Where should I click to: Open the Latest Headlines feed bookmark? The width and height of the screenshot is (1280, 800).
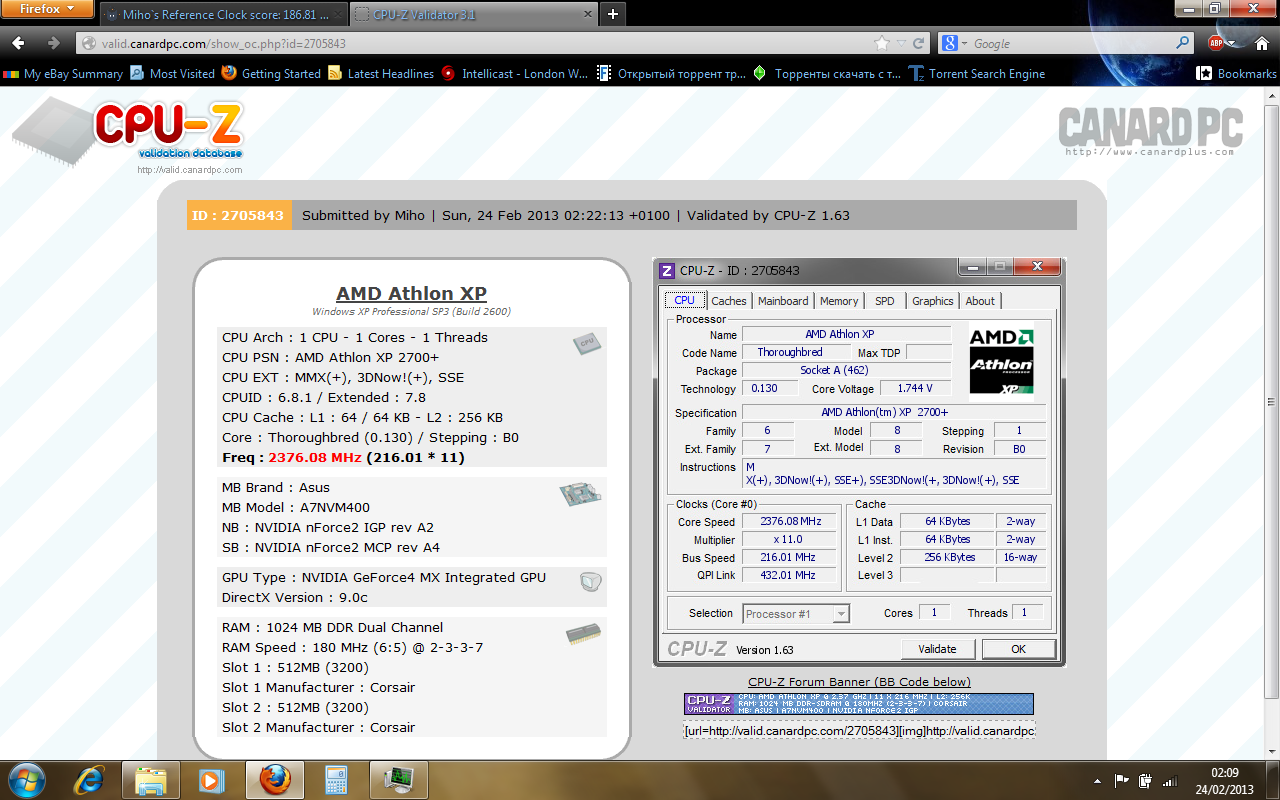point(381,73)
